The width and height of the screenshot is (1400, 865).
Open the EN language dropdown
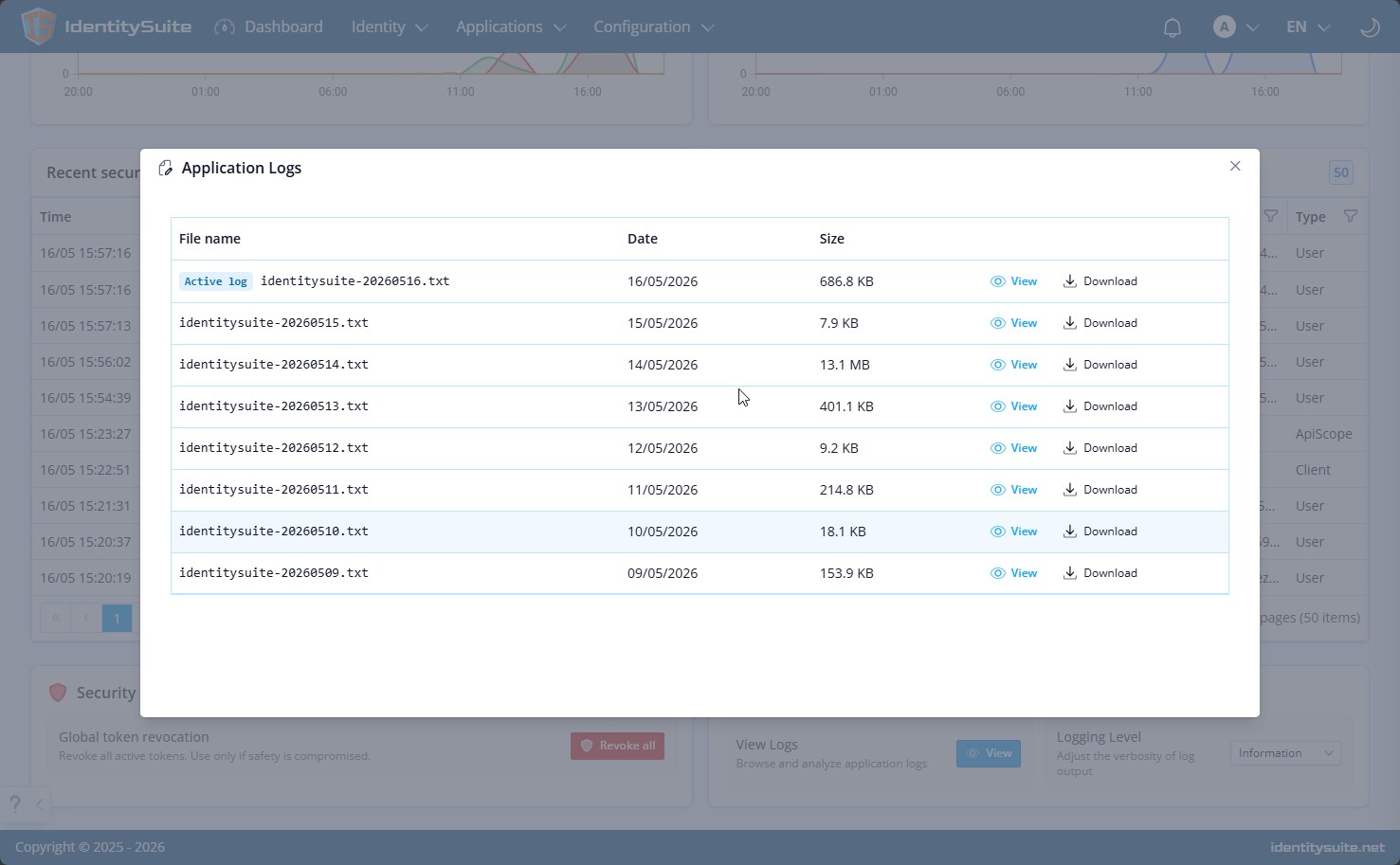point(1308,27)
